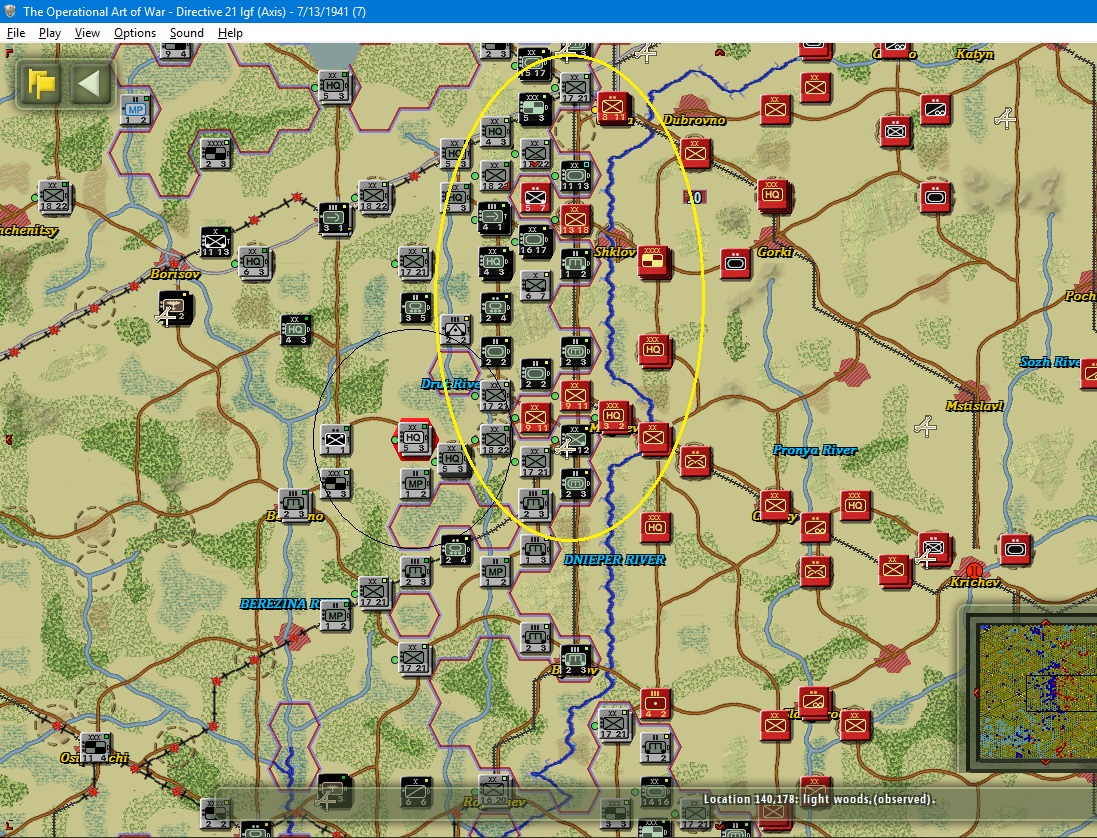Viewport: 1097px width, 838px height.
Task: Click the Borisov city label
Action: pyautogui.click(x=175, y=274)
